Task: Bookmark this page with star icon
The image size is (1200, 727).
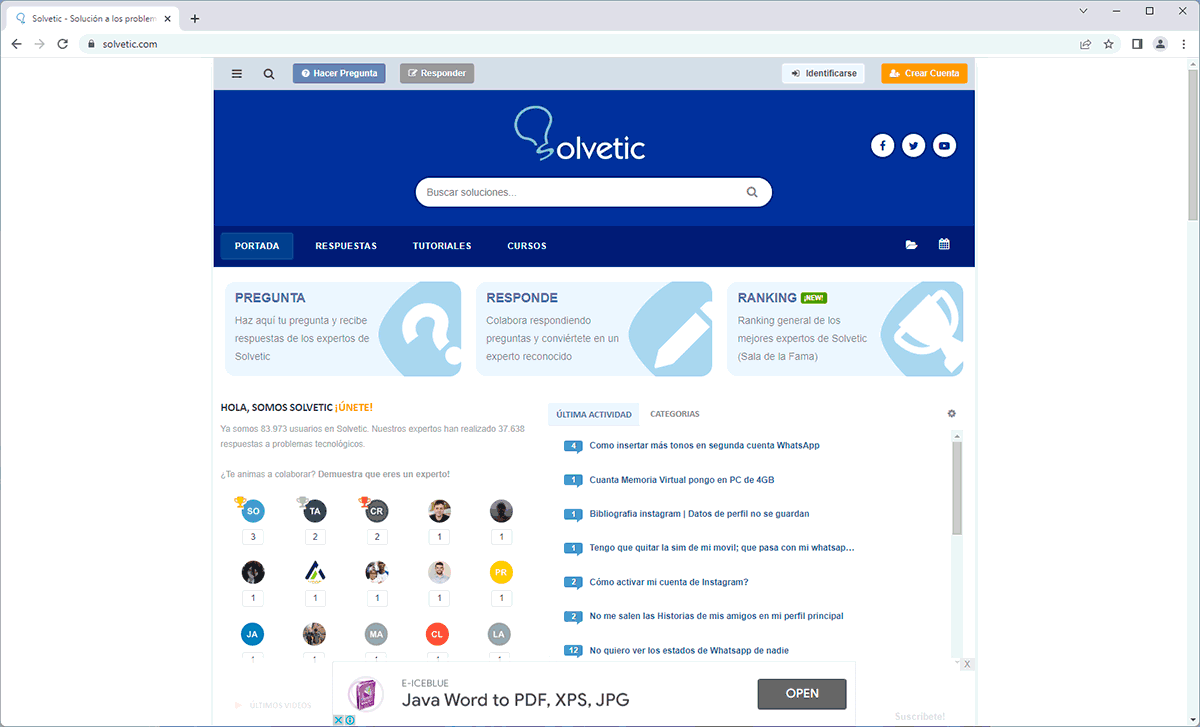Action: [x=1109, y=44]
